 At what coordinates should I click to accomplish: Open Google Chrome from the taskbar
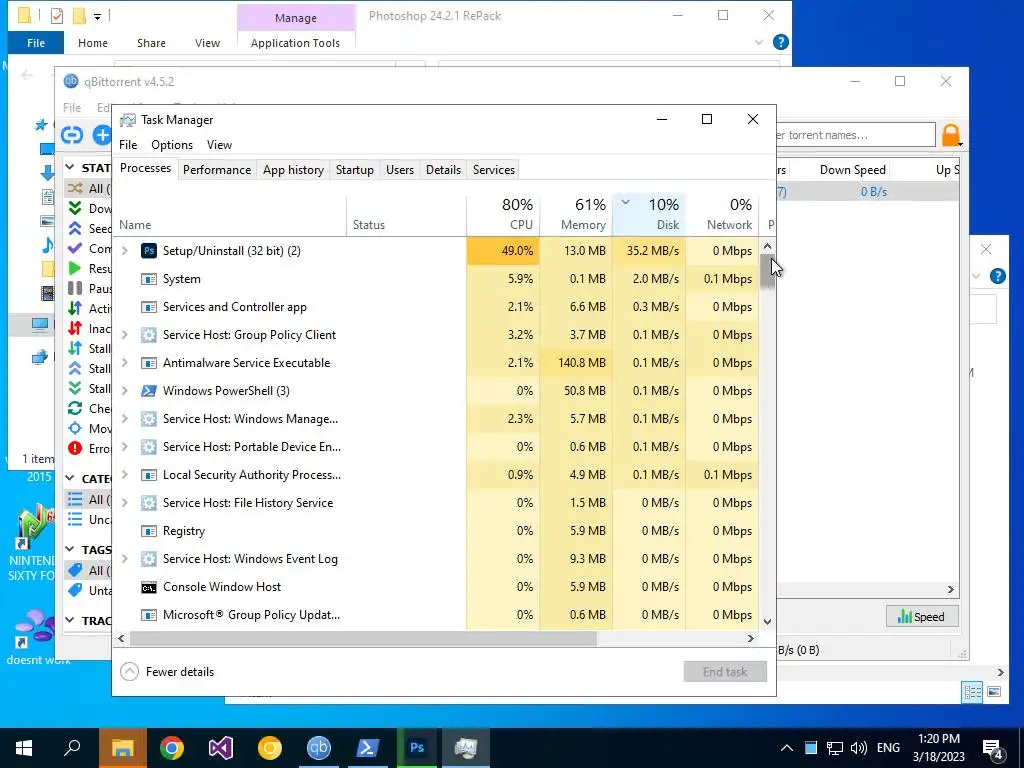pyautogui.click(x=172, y=748)
